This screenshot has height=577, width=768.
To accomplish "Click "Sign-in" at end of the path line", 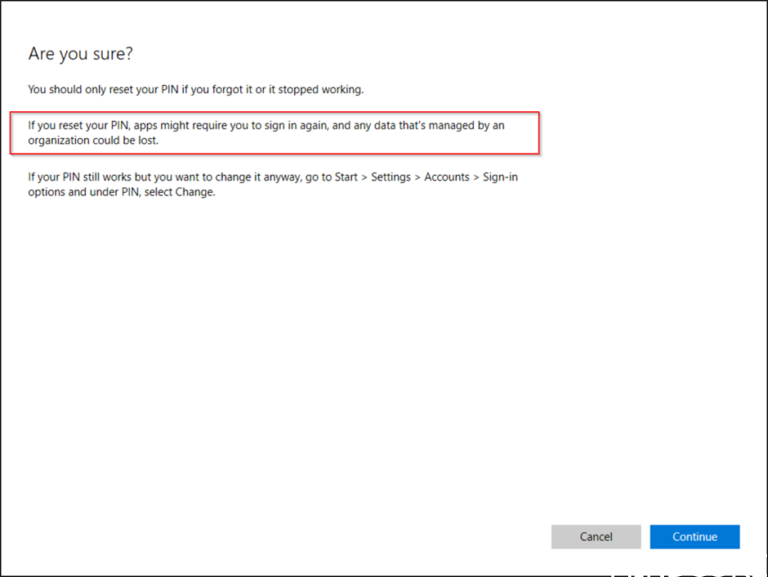I will click(501, 177).
